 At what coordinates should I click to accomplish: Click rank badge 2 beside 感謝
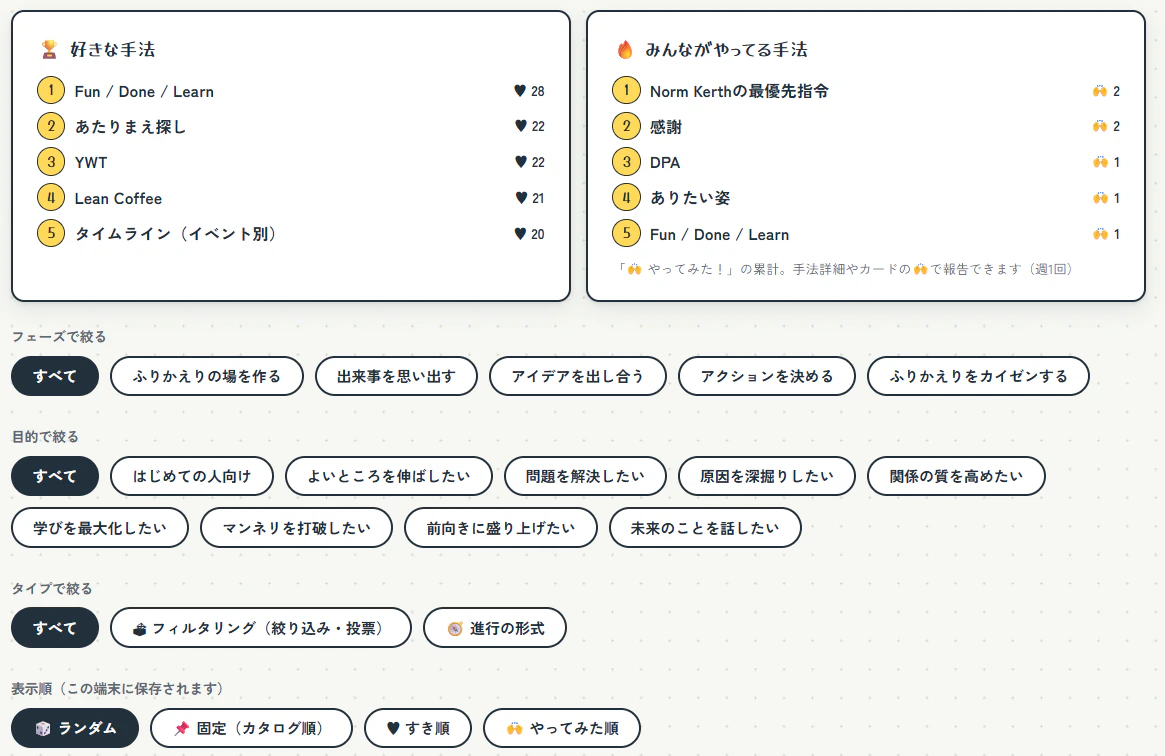[626, 126]
